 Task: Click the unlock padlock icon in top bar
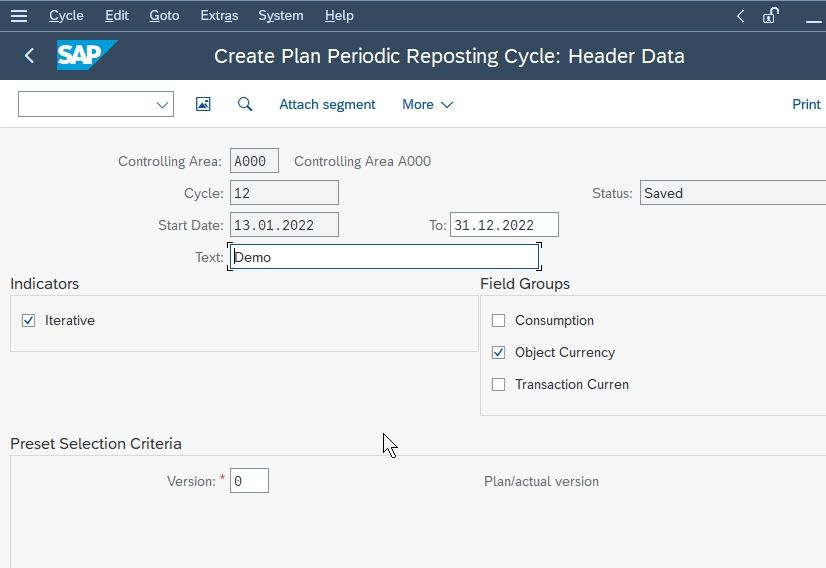(771, 15)
